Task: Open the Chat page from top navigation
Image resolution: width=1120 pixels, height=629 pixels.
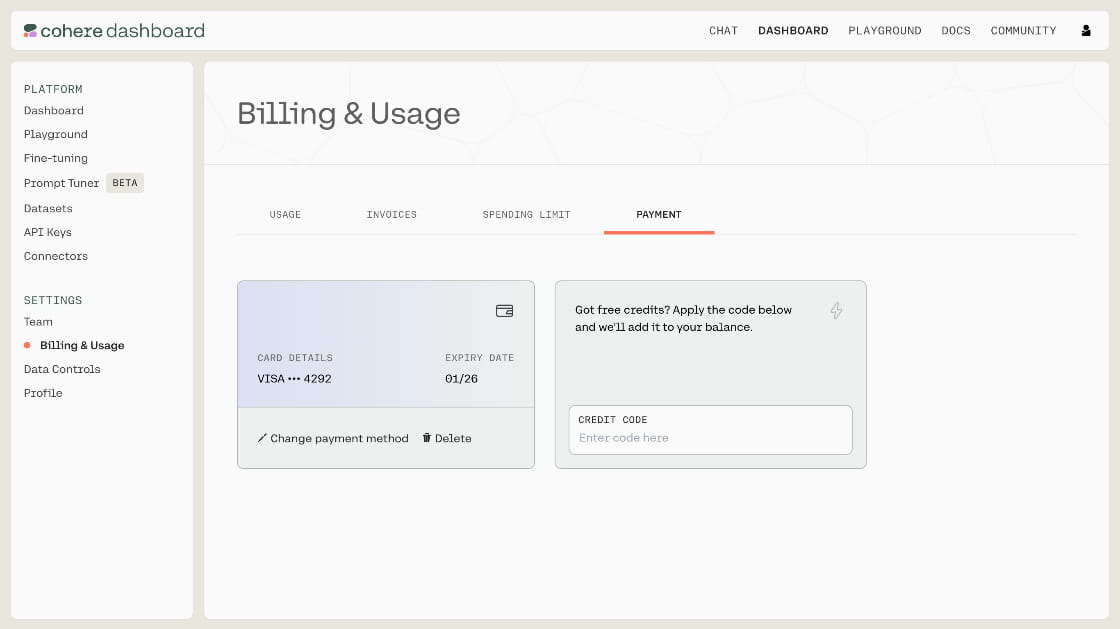Action: (x=723, y=31)
